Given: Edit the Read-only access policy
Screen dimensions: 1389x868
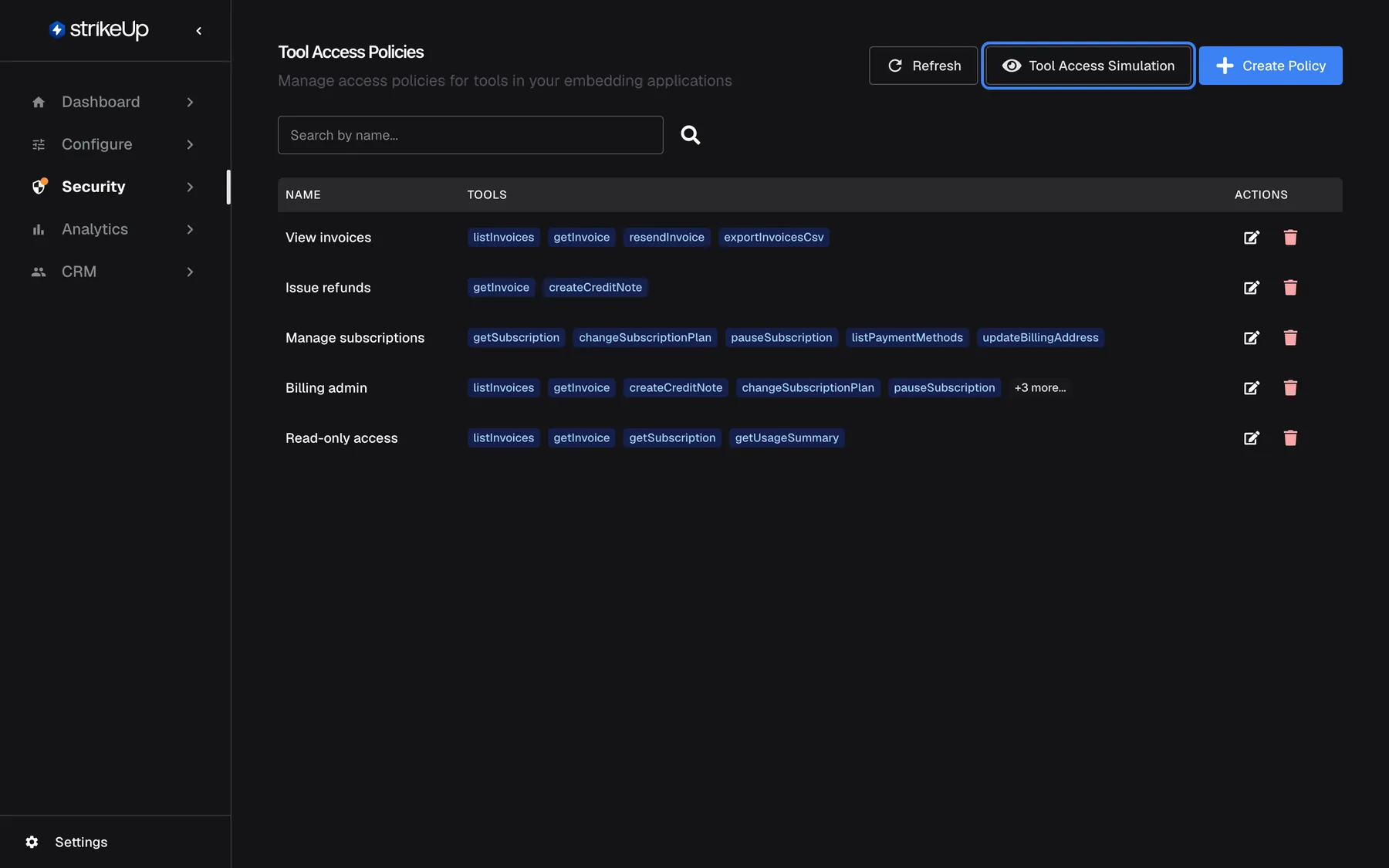Looking at the screenshot, I should (1252, 437).
